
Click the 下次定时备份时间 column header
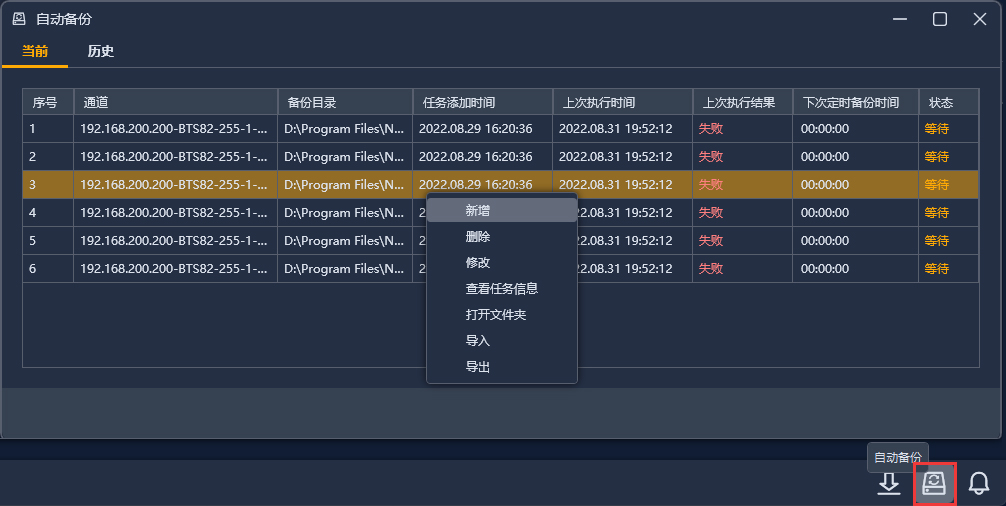[855, 102]
